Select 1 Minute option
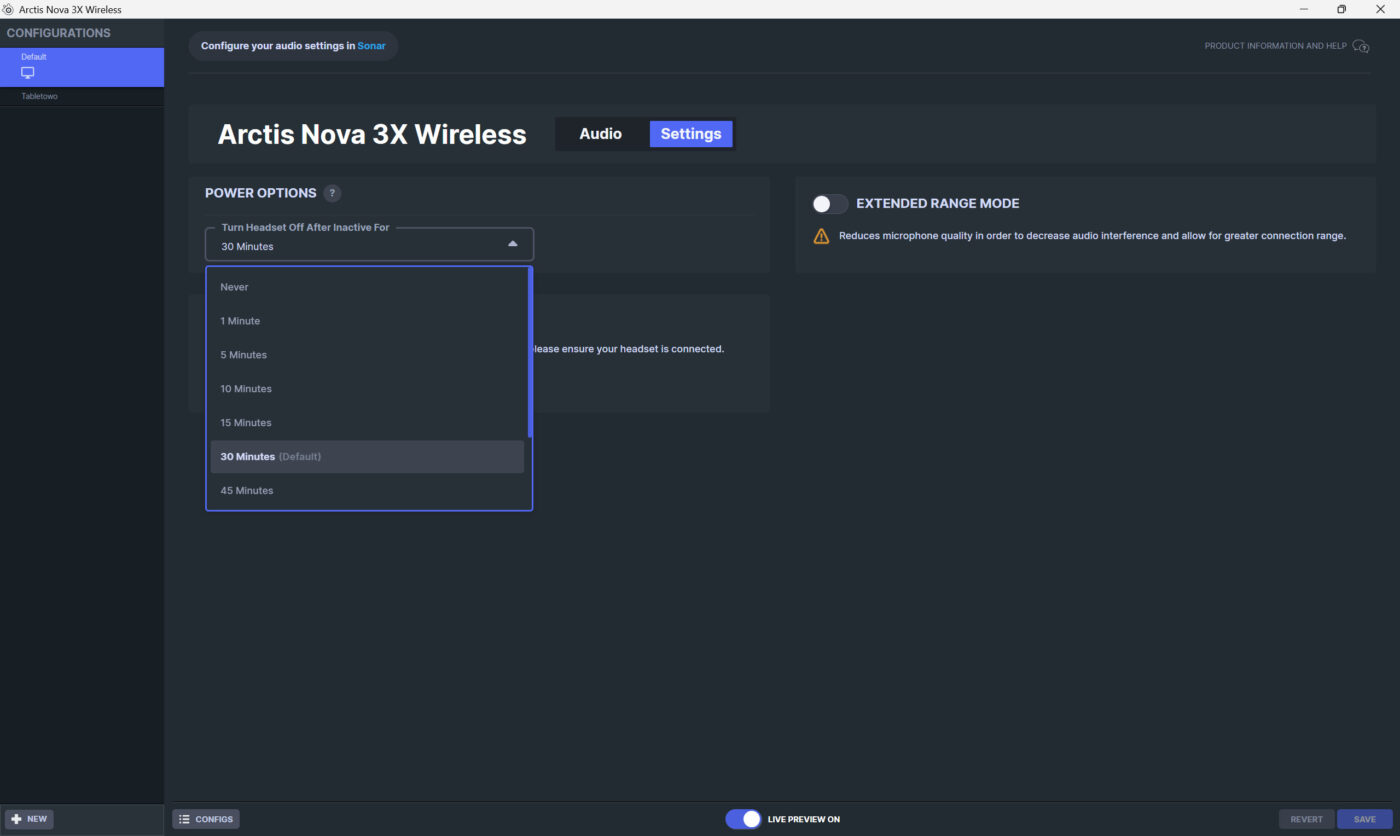 367,321
